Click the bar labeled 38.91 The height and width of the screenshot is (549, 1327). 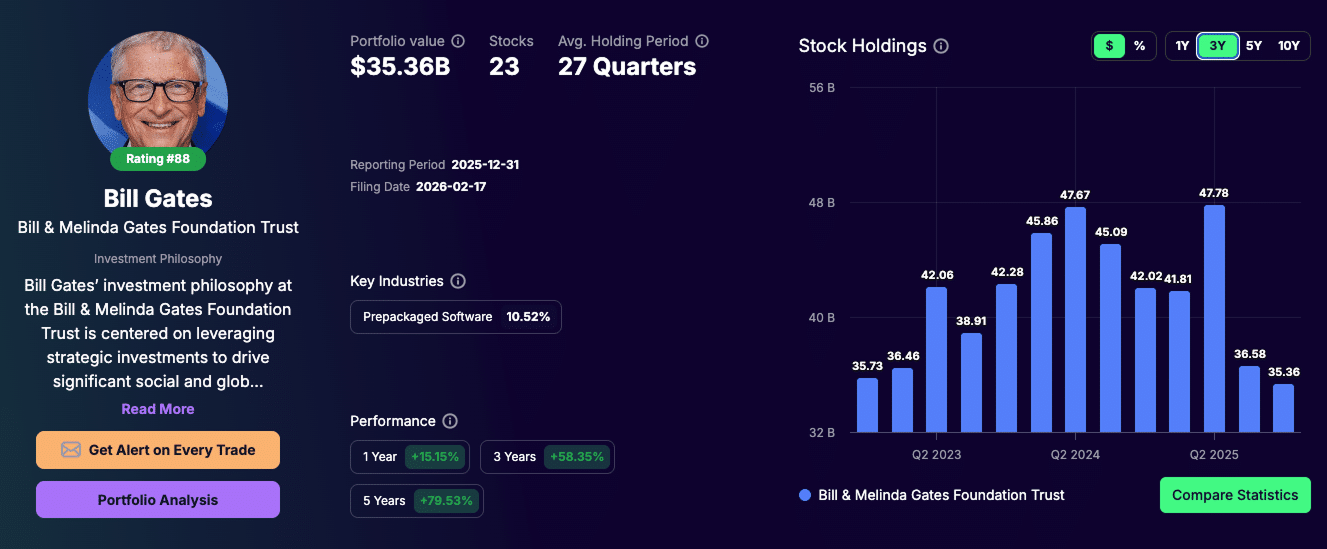point(971,383)
